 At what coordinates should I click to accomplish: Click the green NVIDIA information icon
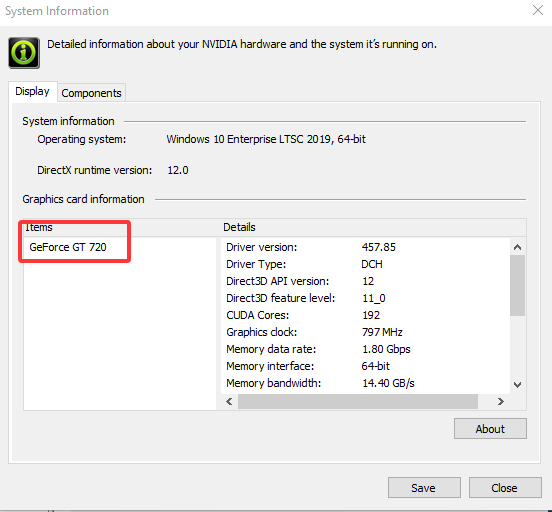[24, 53]
